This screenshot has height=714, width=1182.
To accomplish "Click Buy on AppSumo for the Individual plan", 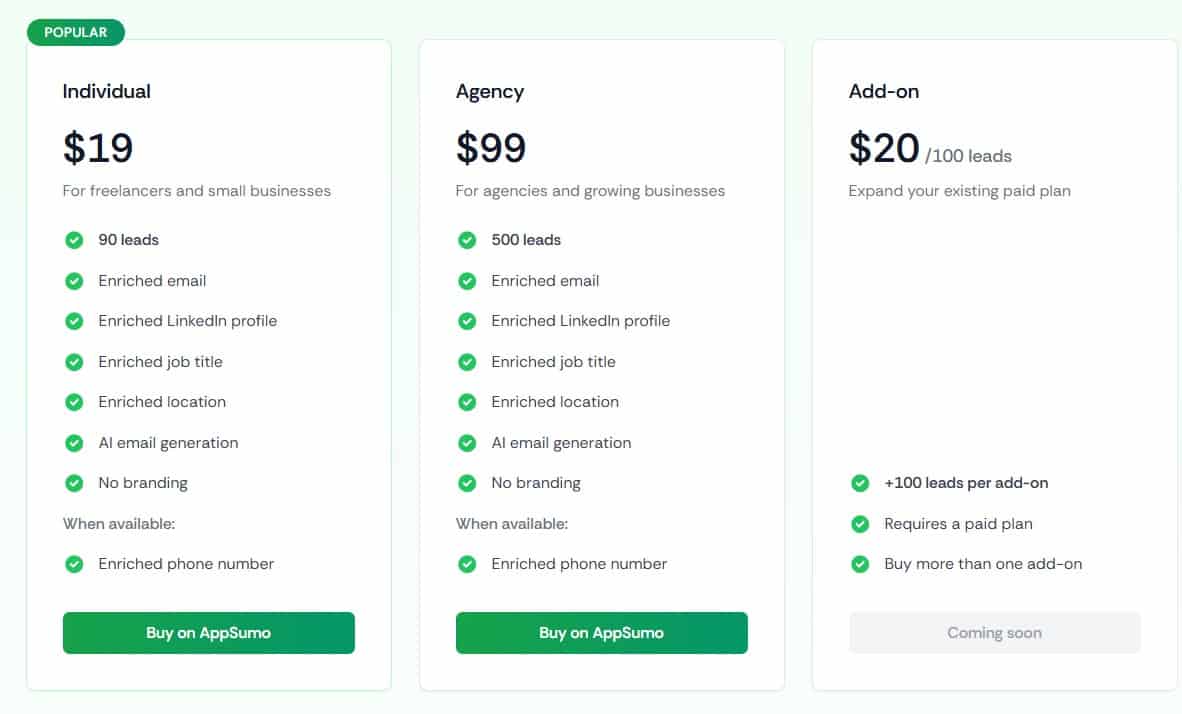I will [208, 632].
